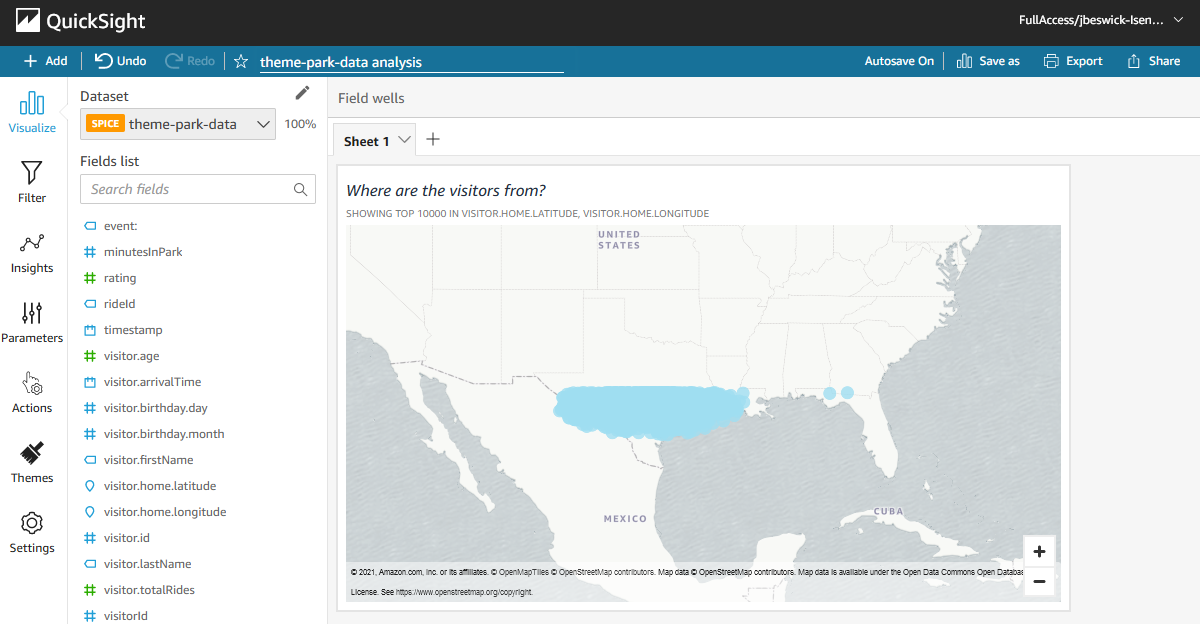
Task: Click the Share button
Action: tap(1153, 61)
